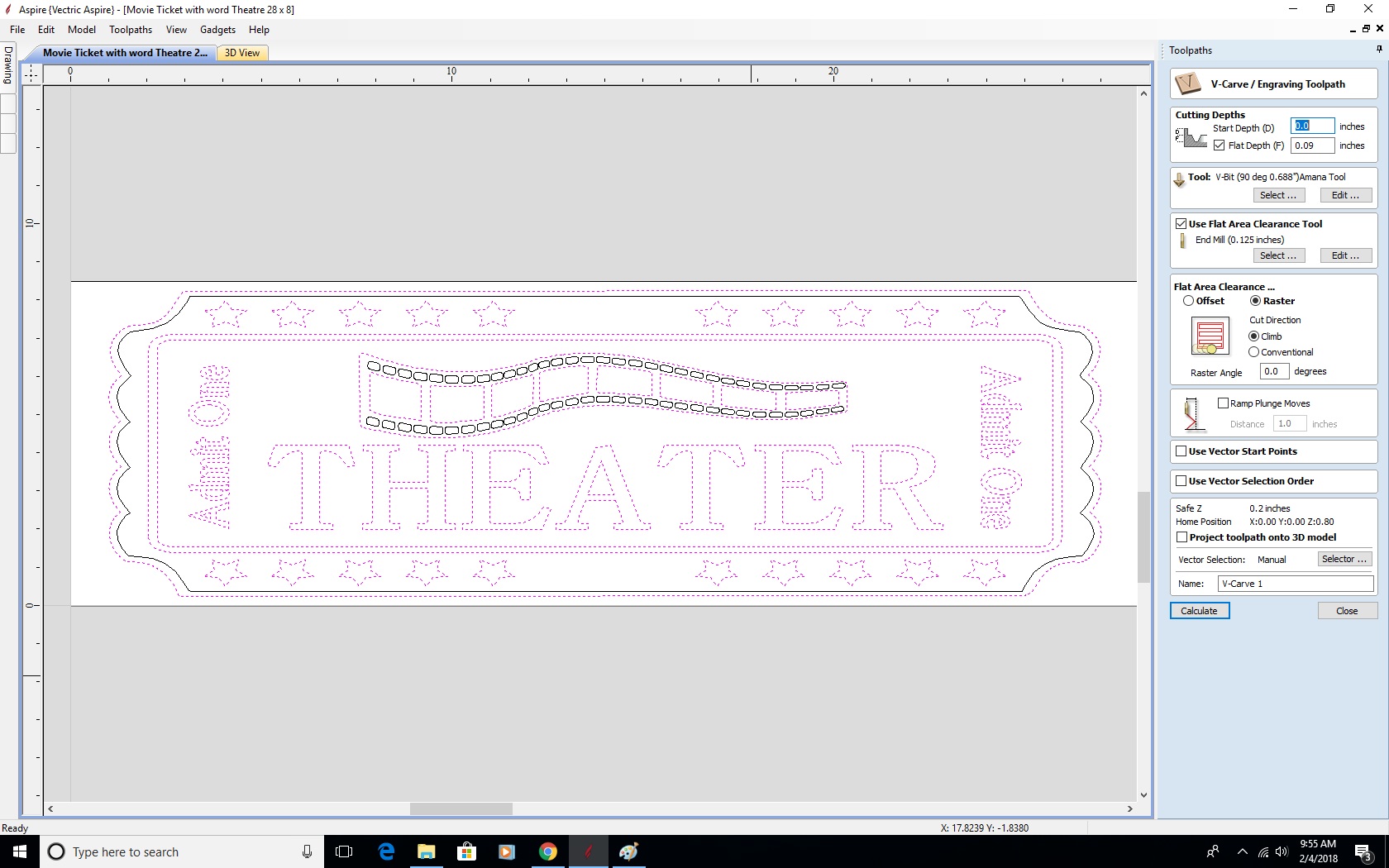Open File Explorer from the taskbar
This screenshot has width=1389, height=868.
(426, 851)
